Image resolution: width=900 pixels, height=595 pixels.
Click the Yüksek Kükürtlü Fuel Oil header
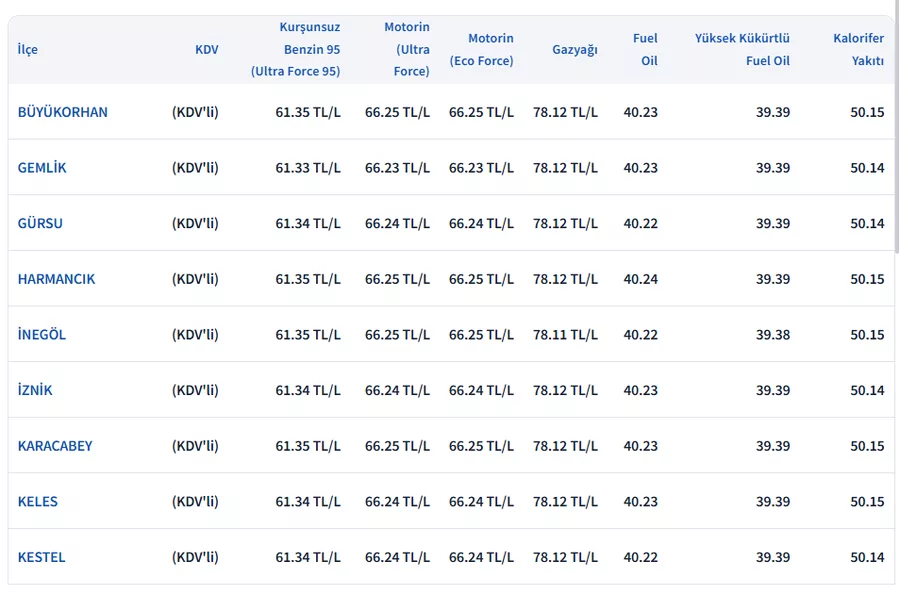(742, 49)
